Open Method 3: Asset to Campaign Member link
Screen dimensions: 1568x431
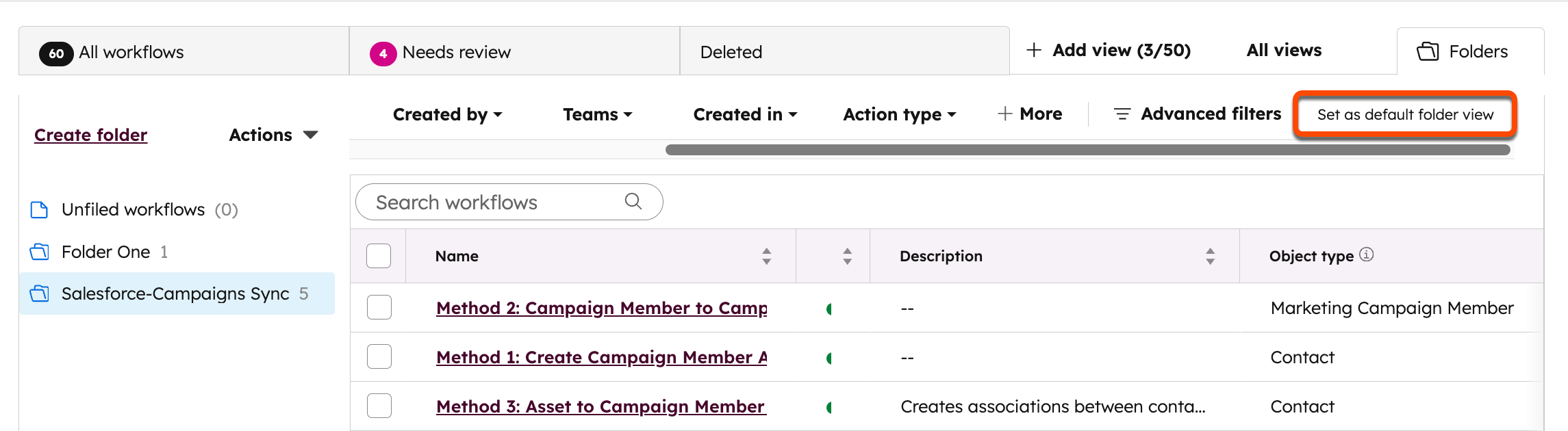pyautogui.click(x=601, y=406)
